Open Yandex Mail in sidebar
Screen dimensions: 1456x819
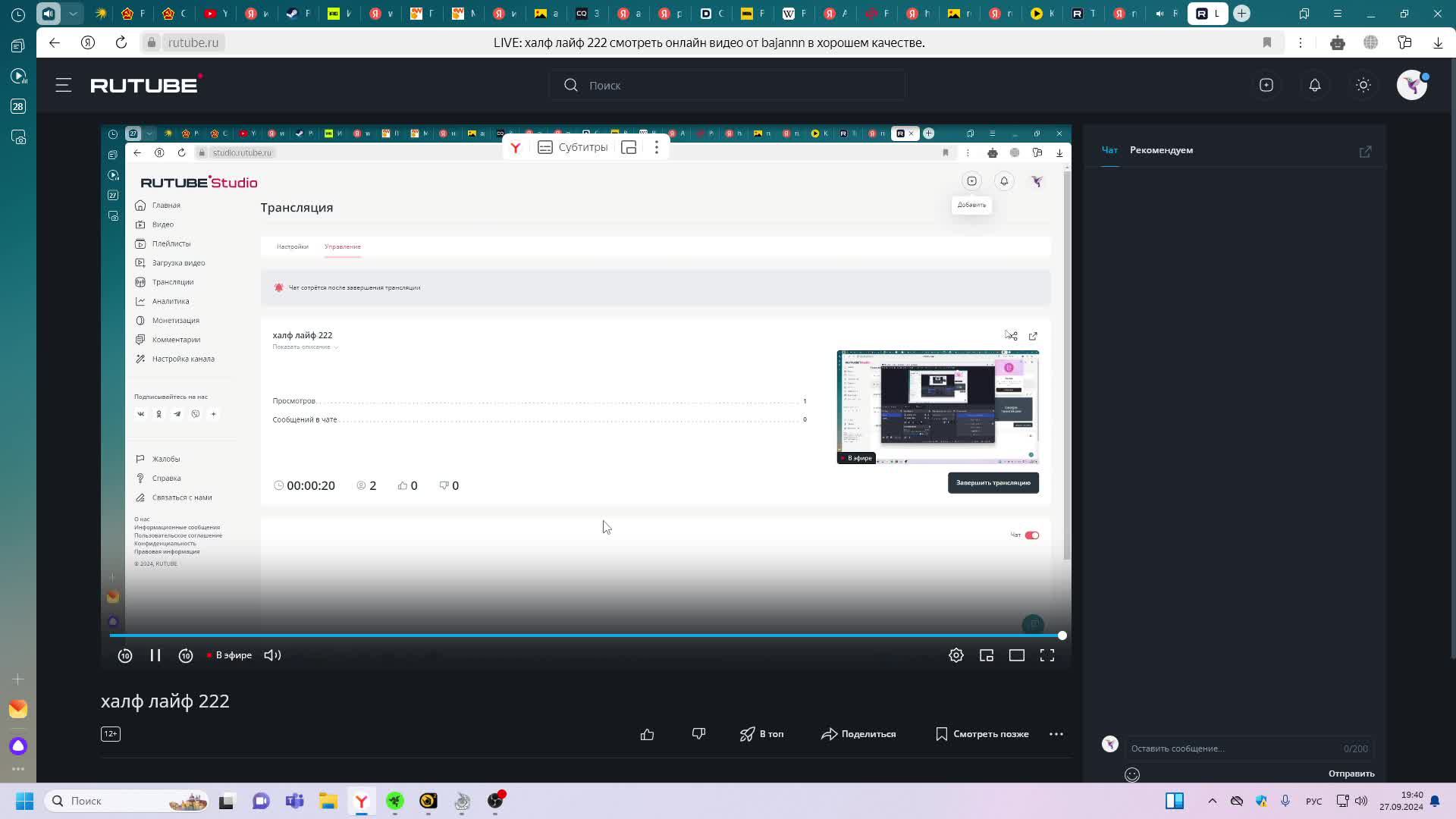tap(18, 709)
